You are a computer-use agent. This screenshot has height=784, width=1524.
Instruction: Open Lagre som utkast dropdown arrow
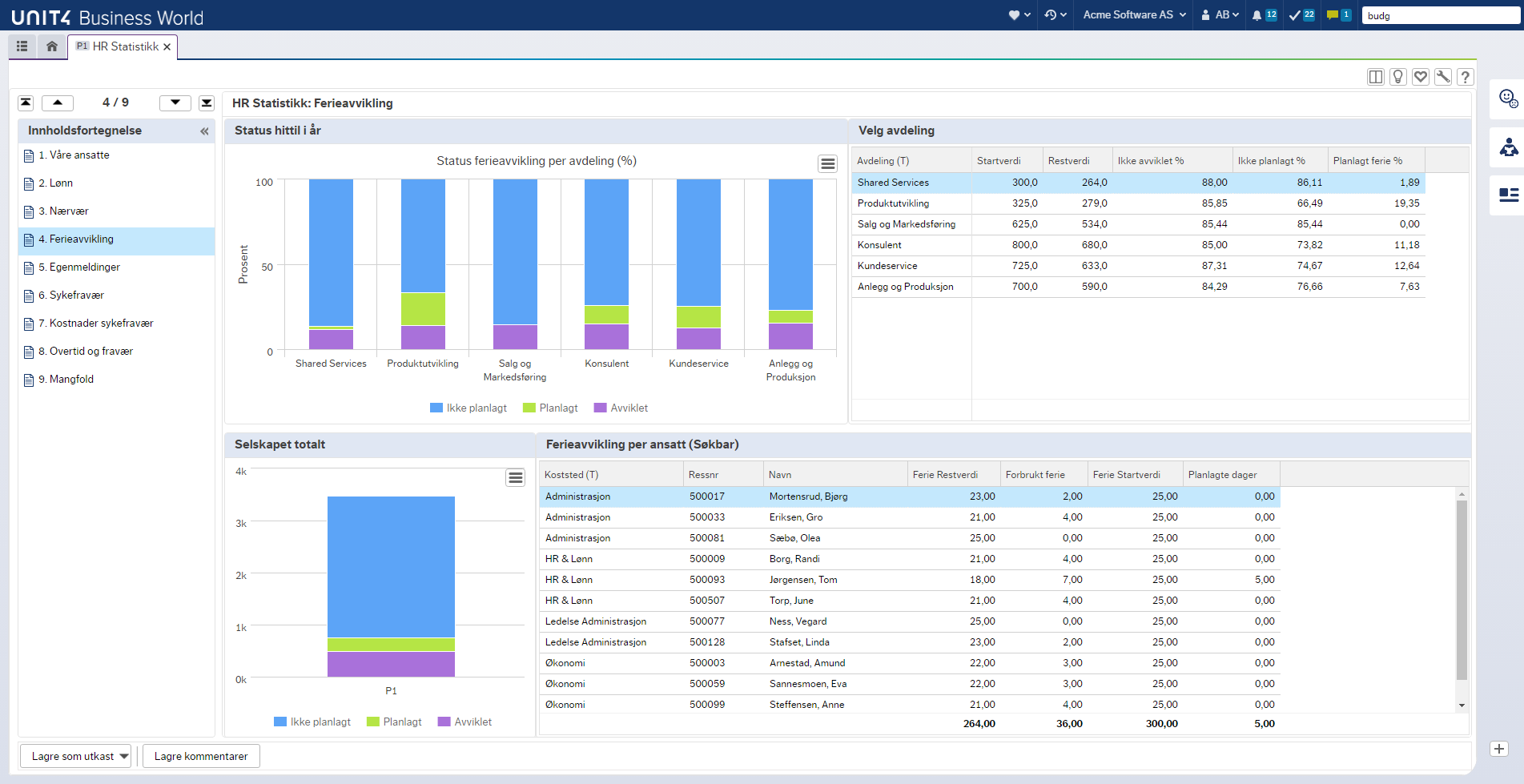(x=124, y=756)
